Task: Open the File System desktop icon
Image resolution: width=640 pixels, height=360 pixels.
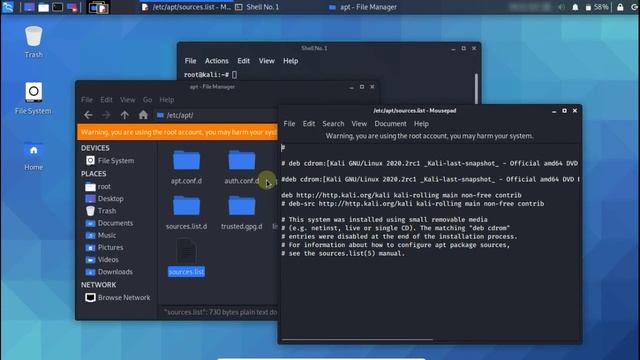Action: (33, 98)
